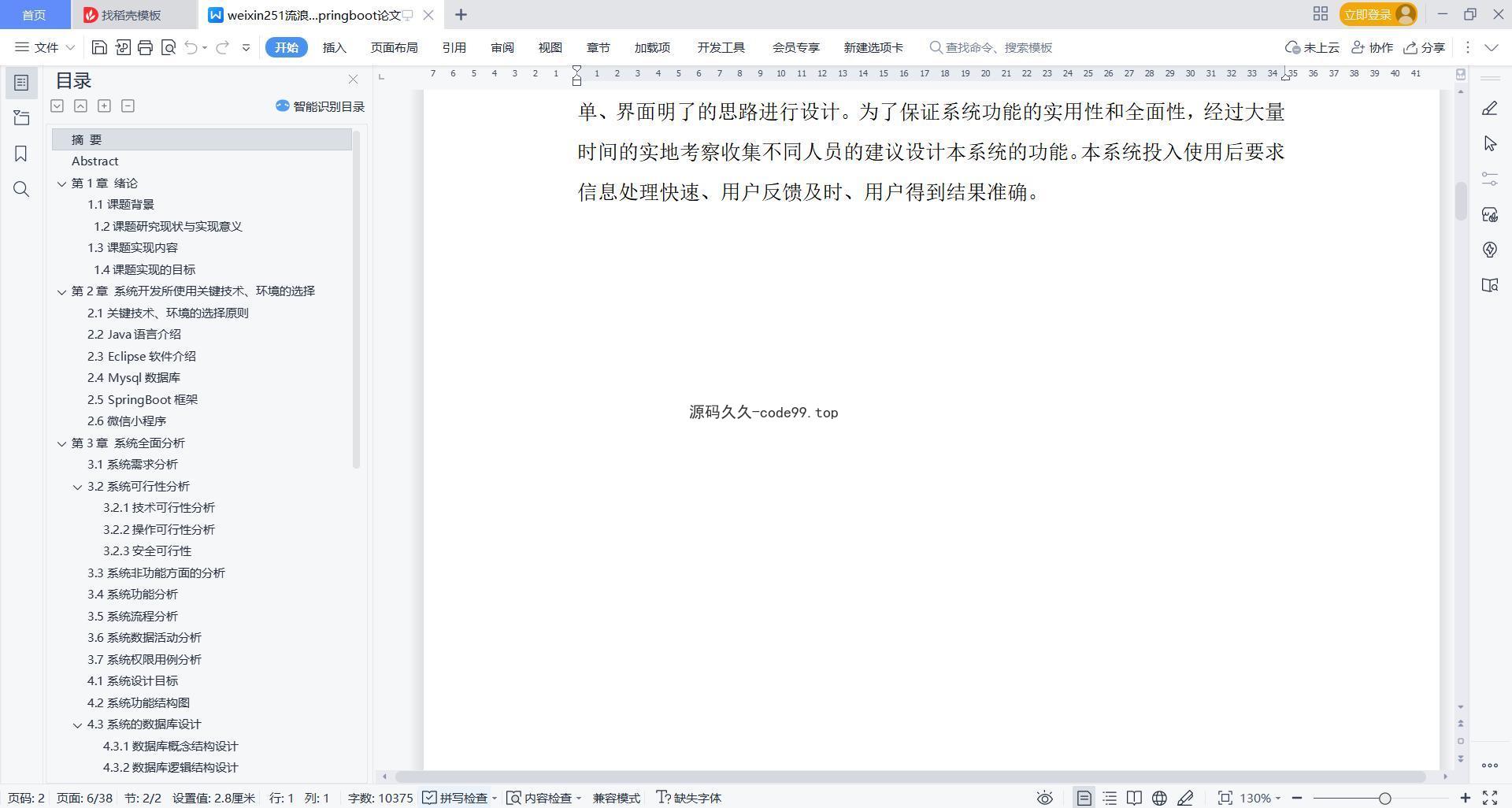Click the fullscreen icon in status bar
Viewport: 1512px width, 808px height.
click(x=1490, y=798)
